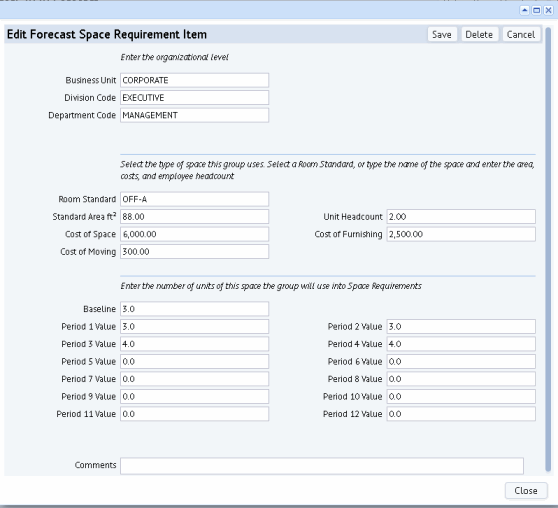The height and width of the screenshot is (508, 558).
Task: Edit the Cost of Furnishing value
Action: [x=461, y=234]
